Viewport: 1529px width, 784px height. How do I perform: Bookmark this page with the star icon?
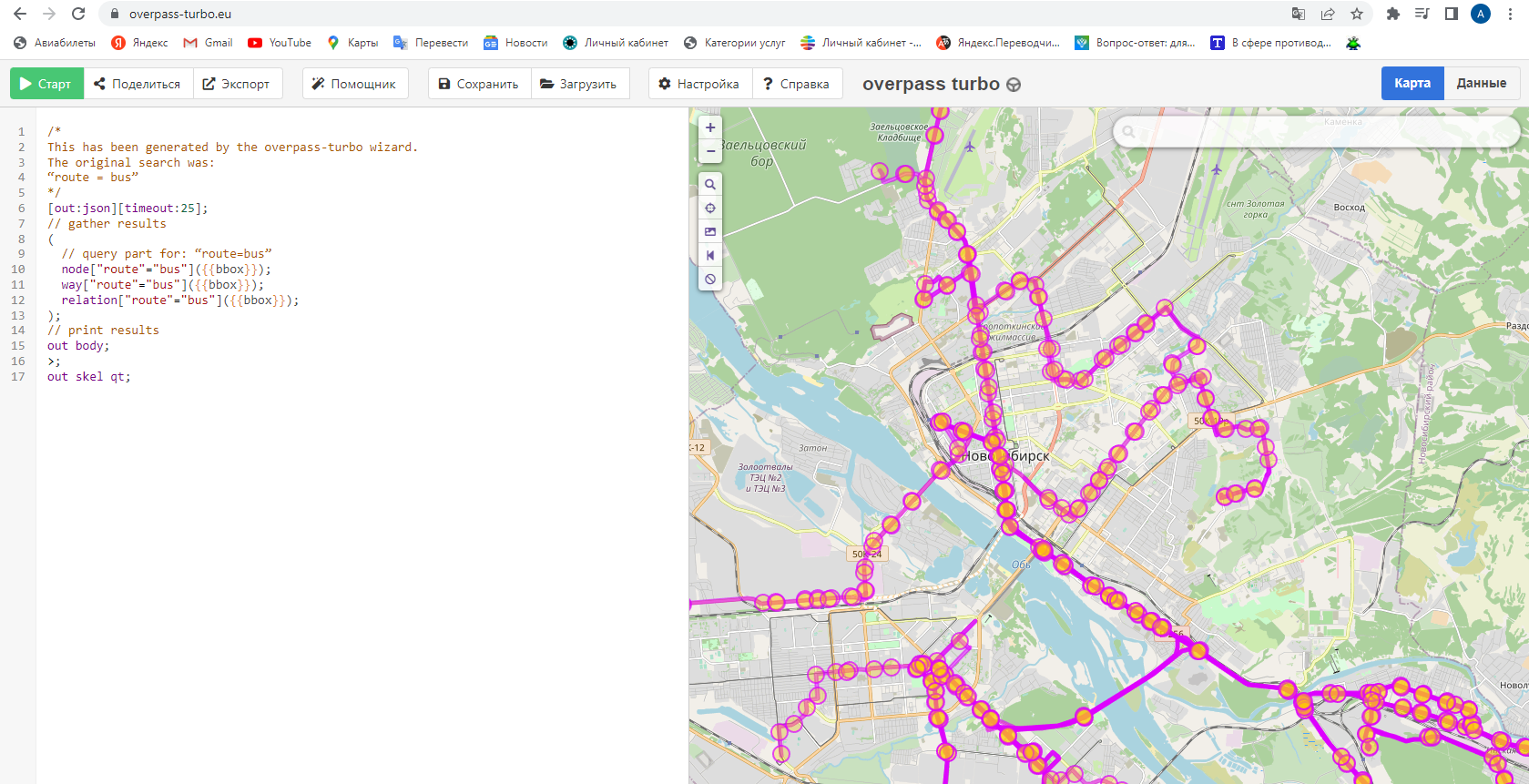pyautogui.click(x=1357, y=14)
